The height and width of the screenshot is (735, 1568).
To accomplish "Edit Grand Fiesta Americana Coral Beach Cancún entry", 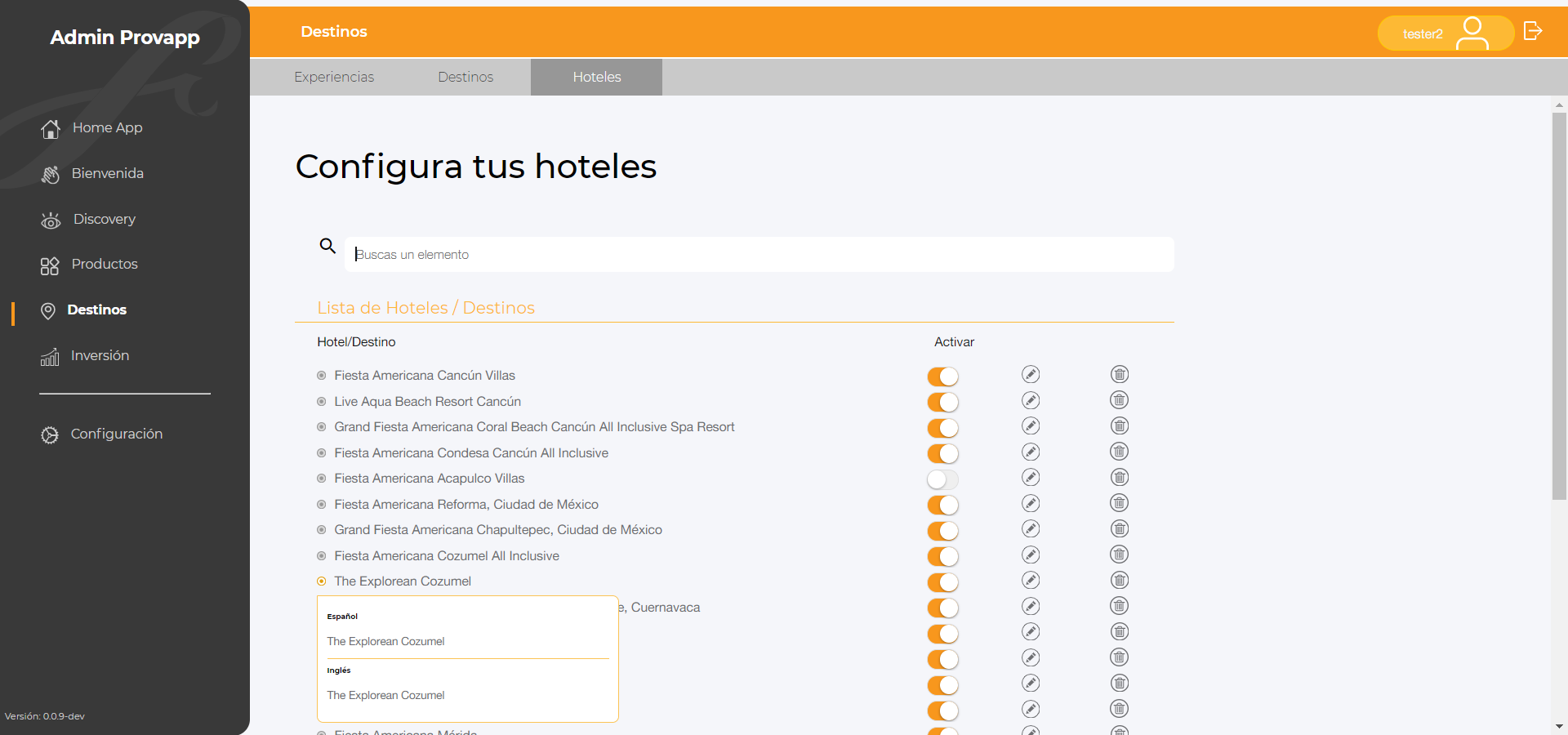I will pos(1031,425).
